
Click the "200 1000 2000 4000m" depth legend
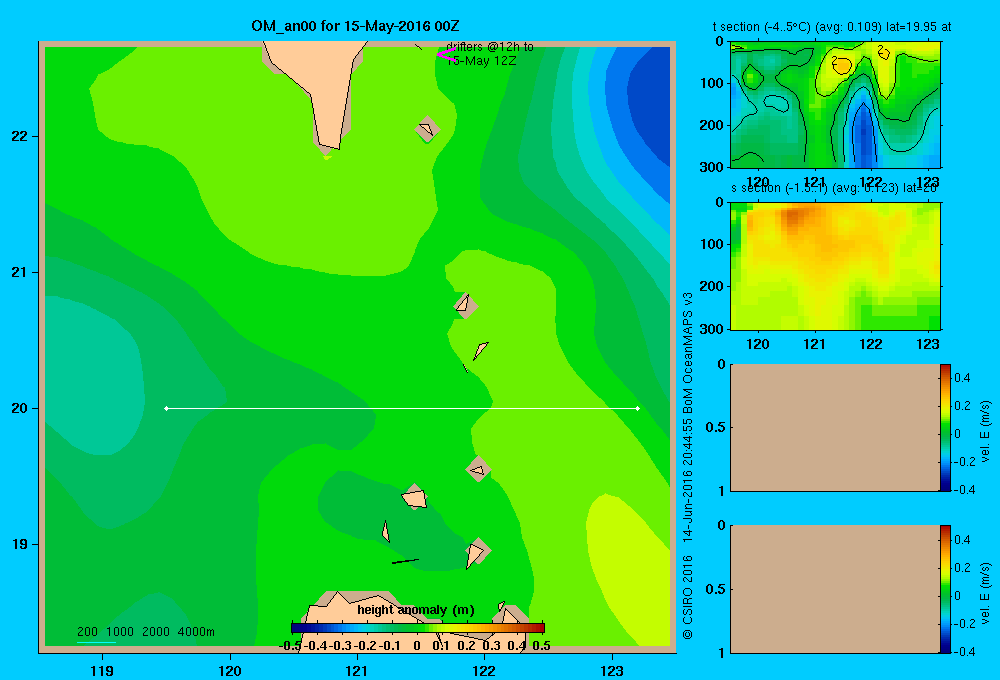[x=145, y=632]
